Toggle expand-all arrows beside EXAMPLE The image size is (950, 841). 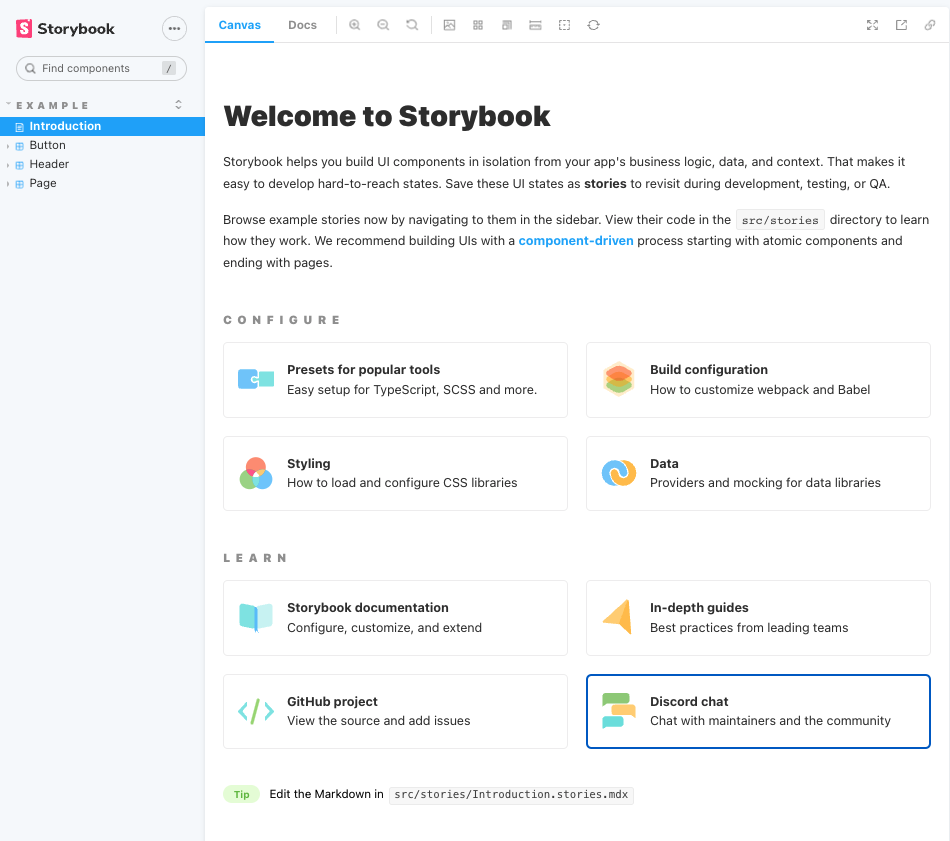(178, 105)
